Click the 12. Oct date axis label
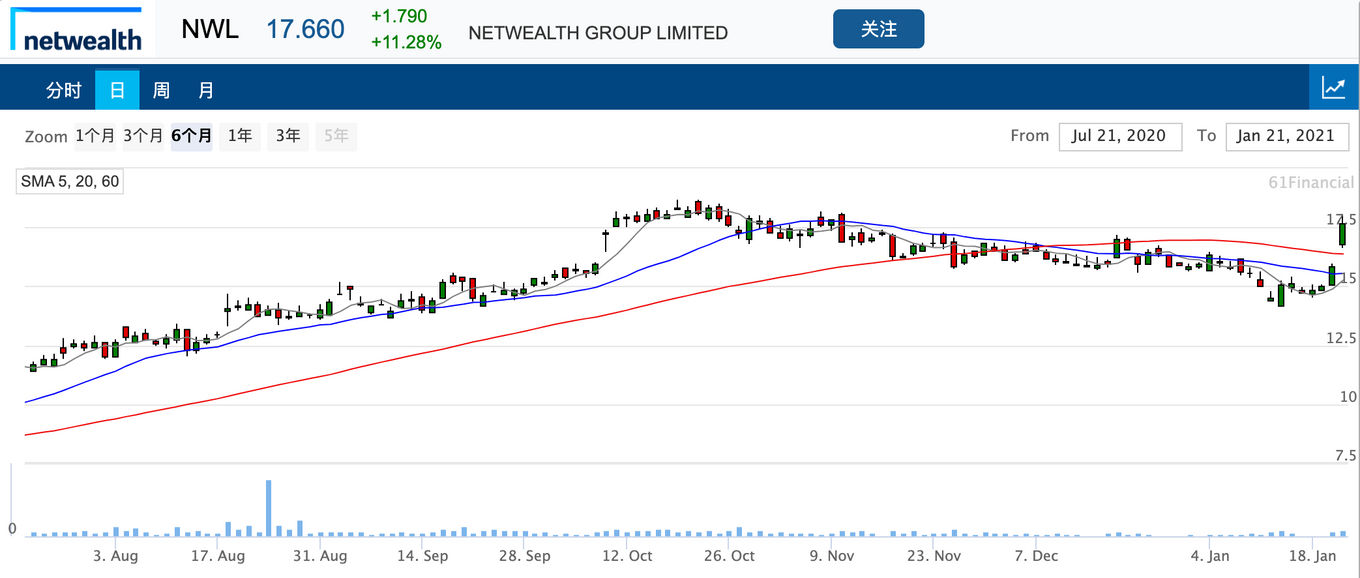This screenshot has height=578, width=1360. pos(627,556)
